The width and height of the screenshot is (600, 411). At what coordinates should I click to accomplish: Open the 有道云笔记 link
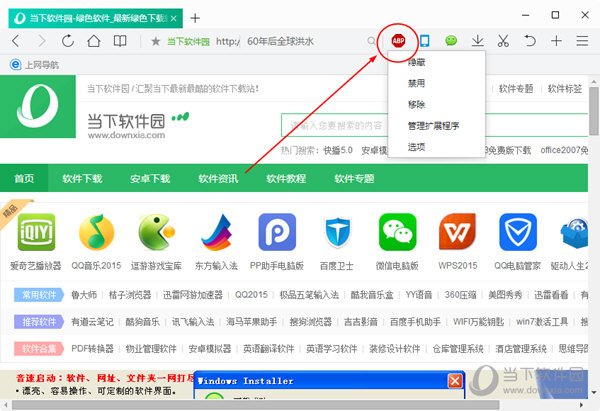(x=92, y=322)
